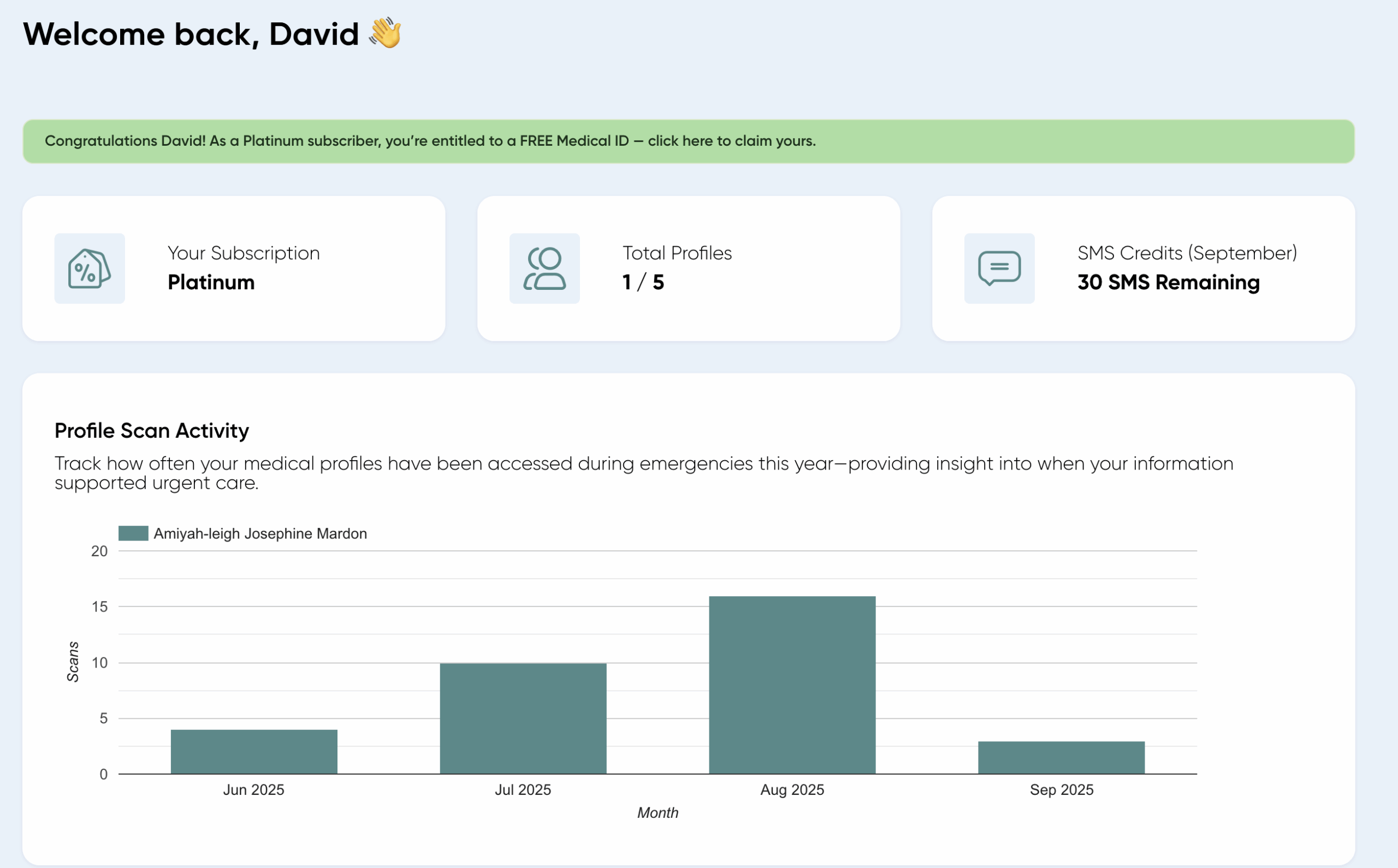
Task: Click the SMS Credits chat bubble icon
Action: [x=999, y=268]
